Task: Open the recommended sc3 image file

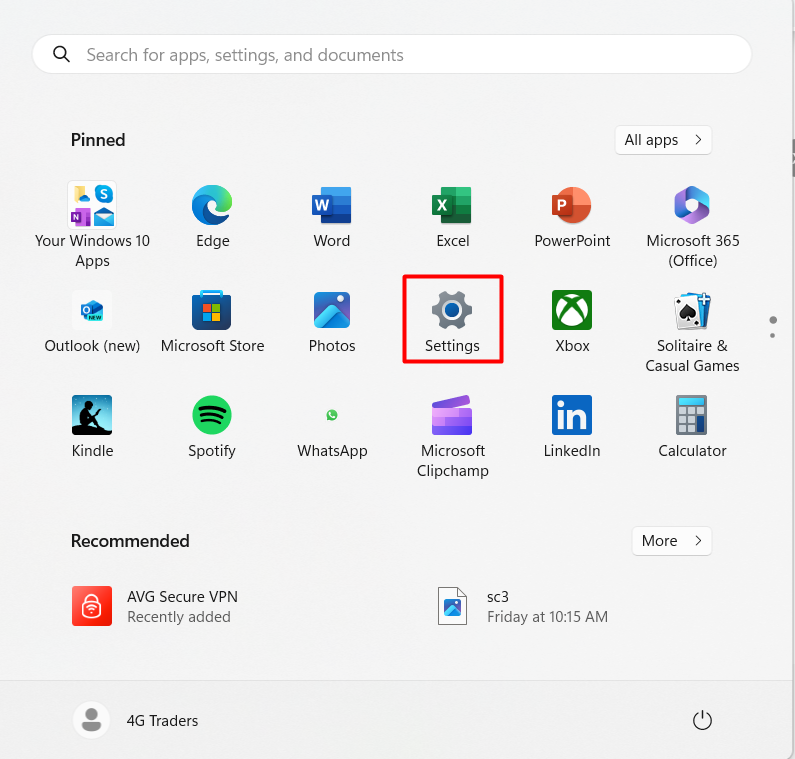Action: point(522,606)
